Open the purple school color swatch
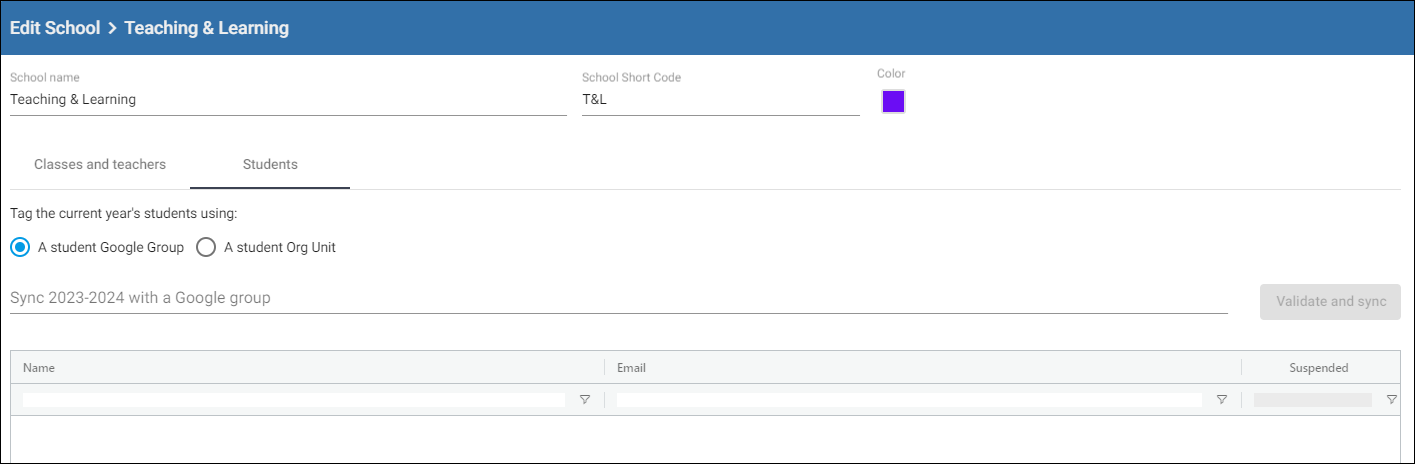Screen dimensions: 1415x464 (893, 101)
